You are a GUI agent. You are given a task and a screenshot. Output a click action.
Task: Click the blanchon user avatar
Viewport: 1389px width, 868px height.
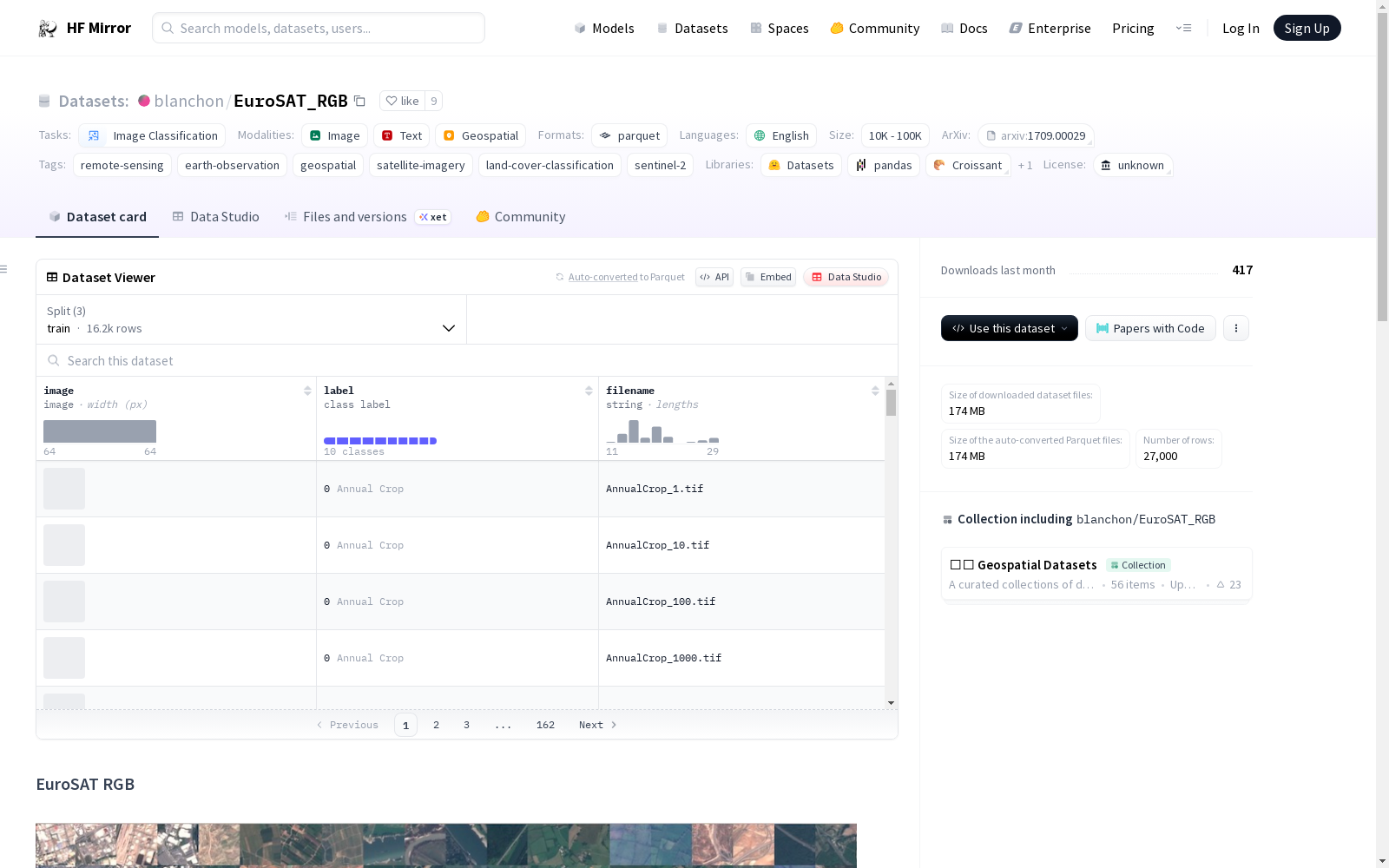pos(144,101)
